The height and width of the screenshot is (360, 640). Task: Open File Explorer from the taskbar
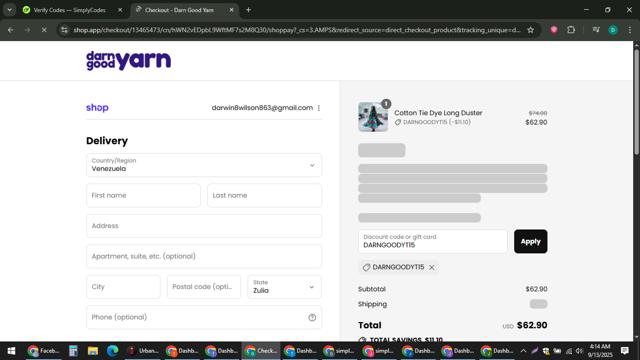(x=93, y=351)
